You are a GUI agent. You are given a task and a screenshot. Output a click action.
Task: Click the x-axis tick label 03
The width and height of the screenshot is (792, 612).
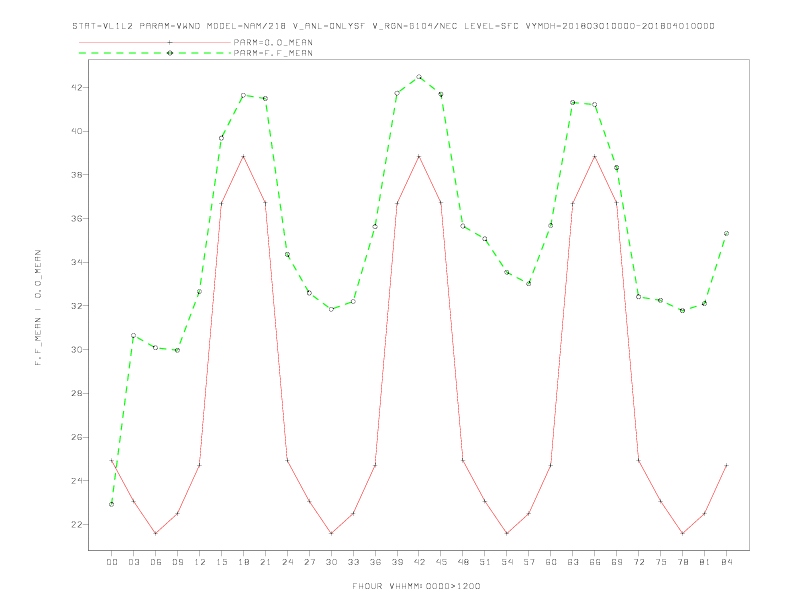(133, 562)
